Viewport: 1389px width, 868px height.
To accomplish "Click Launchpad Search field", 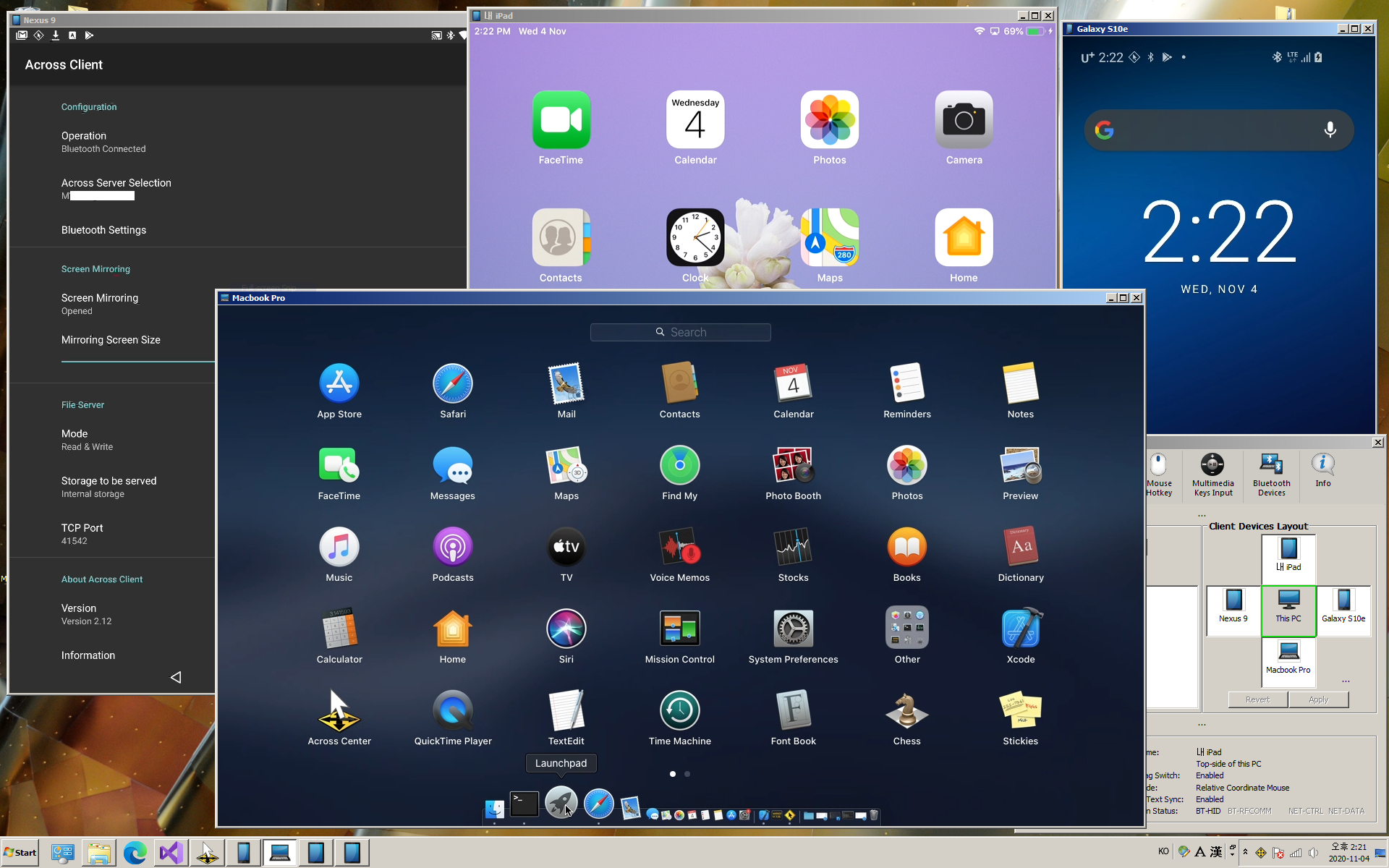I will pyautogui.click(x=680, y=332).
